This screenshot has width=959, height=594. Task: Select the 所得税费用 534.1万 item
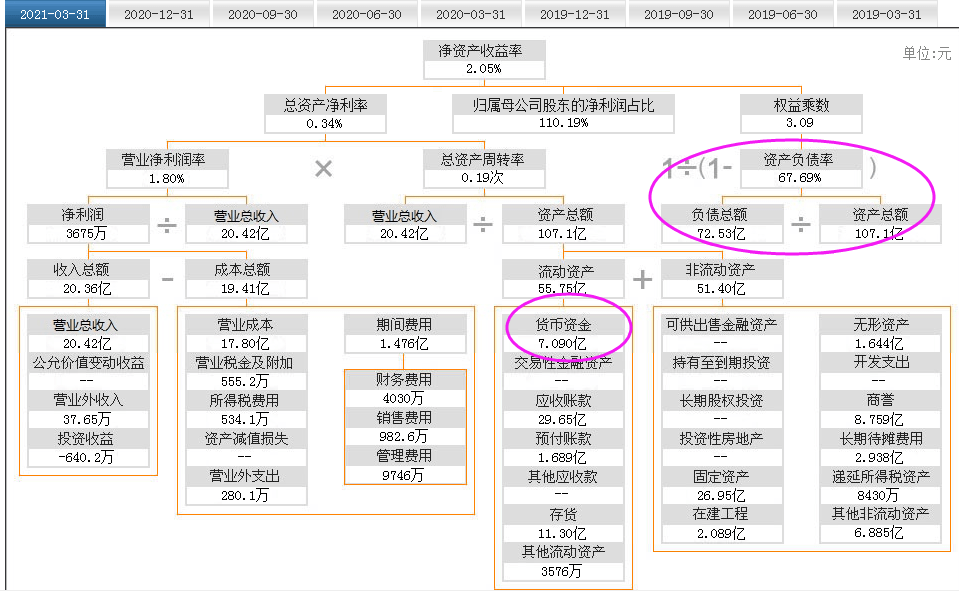point(246,410)
